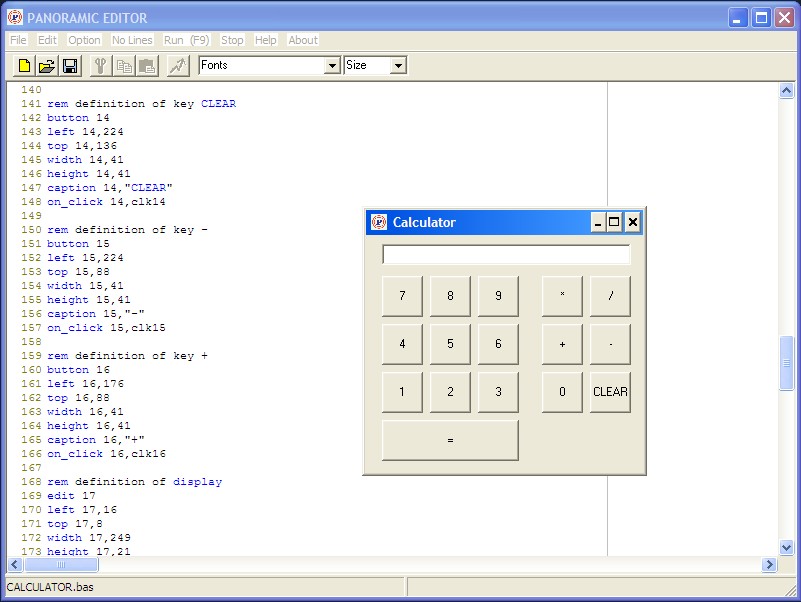
Task: Click the multiply (*) calculator button
Action: 562,296
